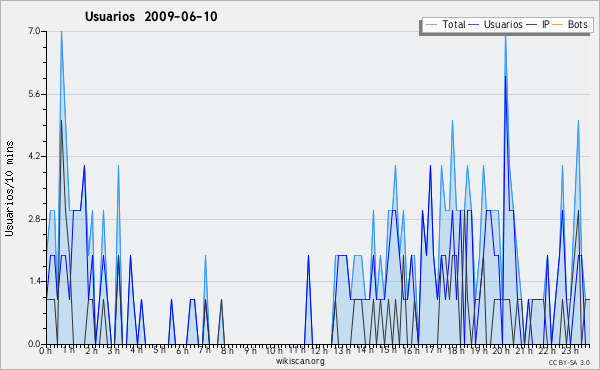Click the '20 h' x-axis label
Screen dimensions: 600x370
tap(501, 350)
